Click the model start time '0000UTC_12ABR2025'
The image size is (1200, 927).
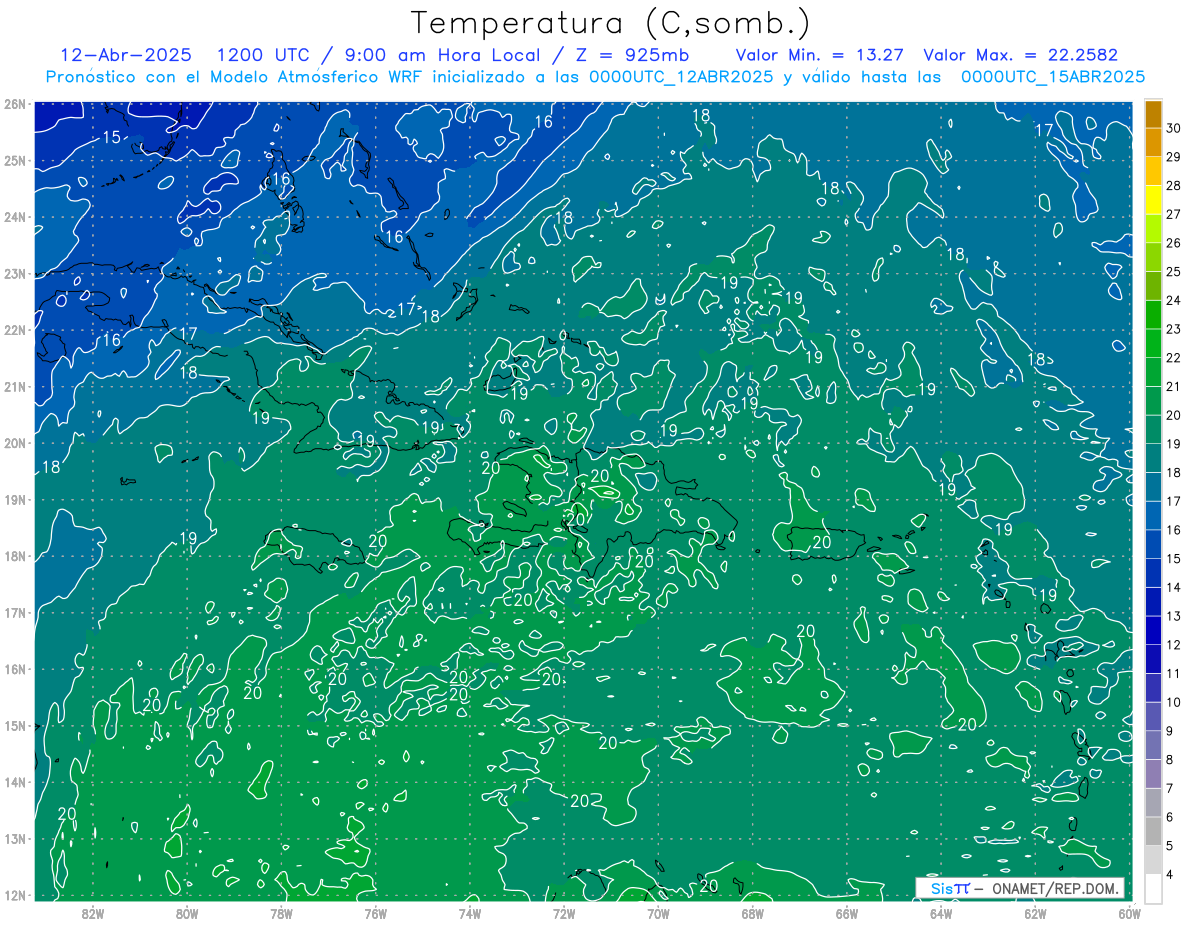click(x=680, y=77)
